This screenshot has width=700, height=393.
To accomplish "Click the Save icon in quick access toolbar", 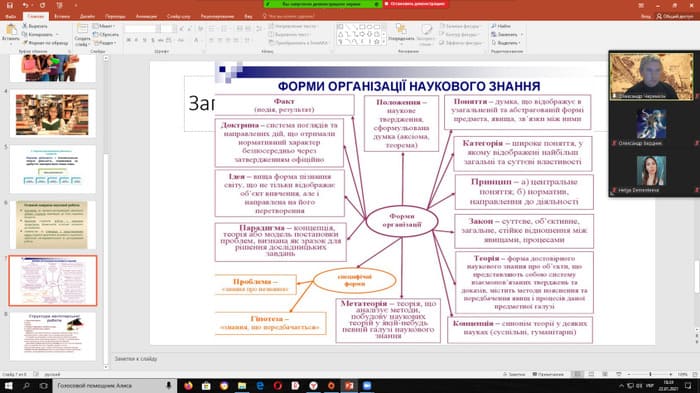I will 9,5.
